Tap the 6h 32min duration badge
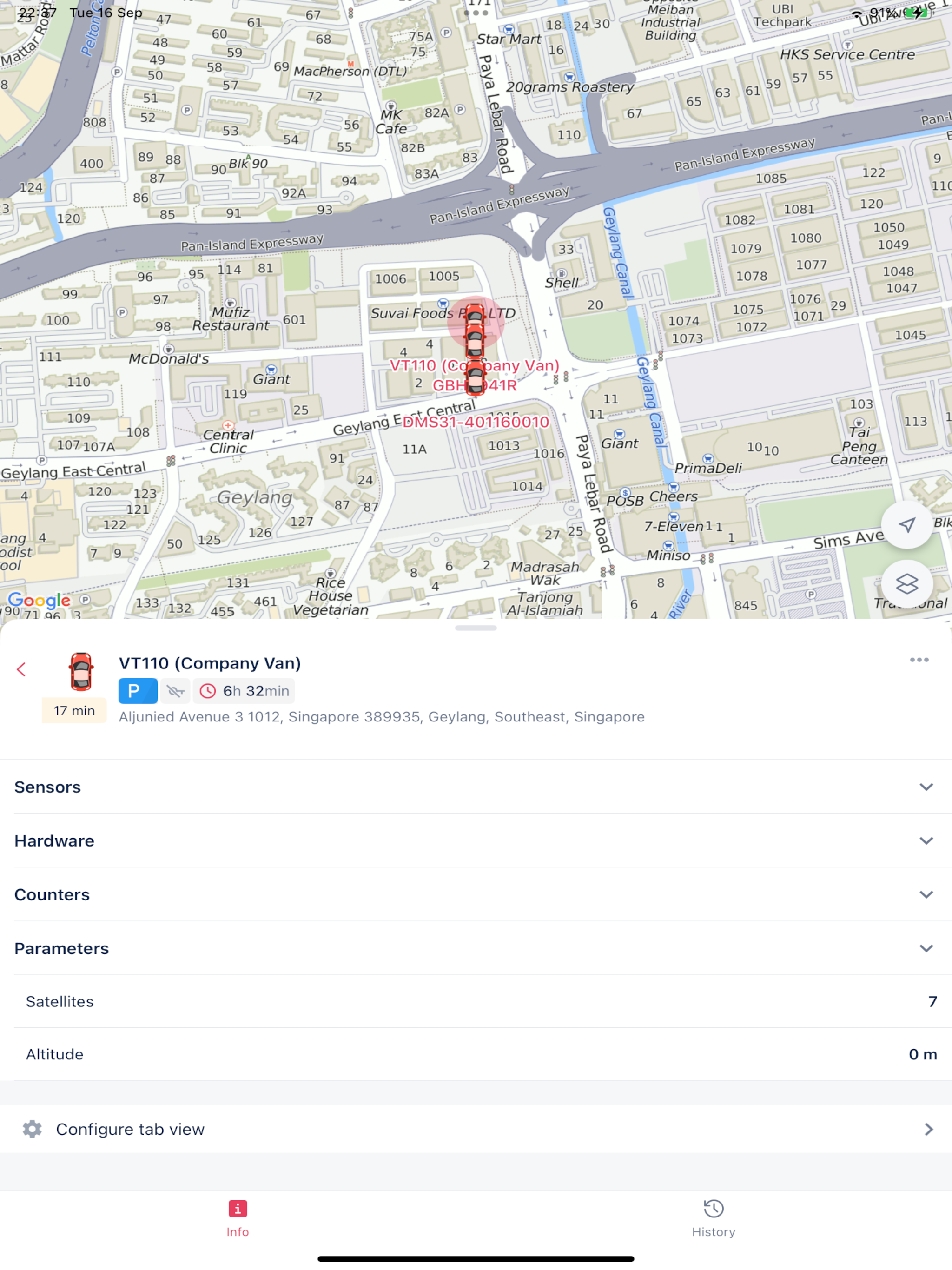Screen dimensions: 952x1270 [x=244, y=691]
